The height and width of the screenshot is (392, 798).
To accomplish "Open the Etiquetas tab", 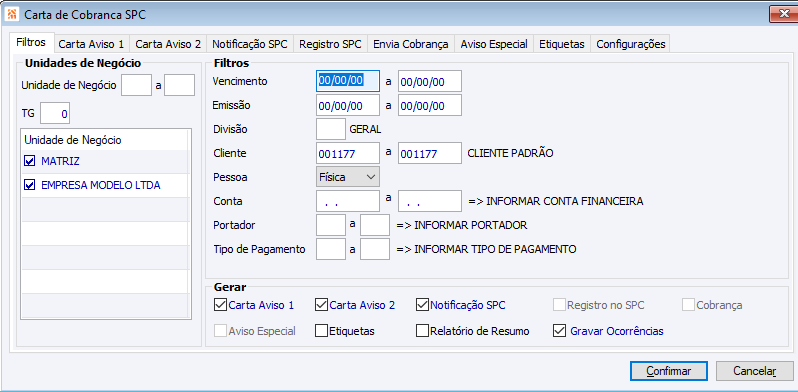I will tap(562, 44).
